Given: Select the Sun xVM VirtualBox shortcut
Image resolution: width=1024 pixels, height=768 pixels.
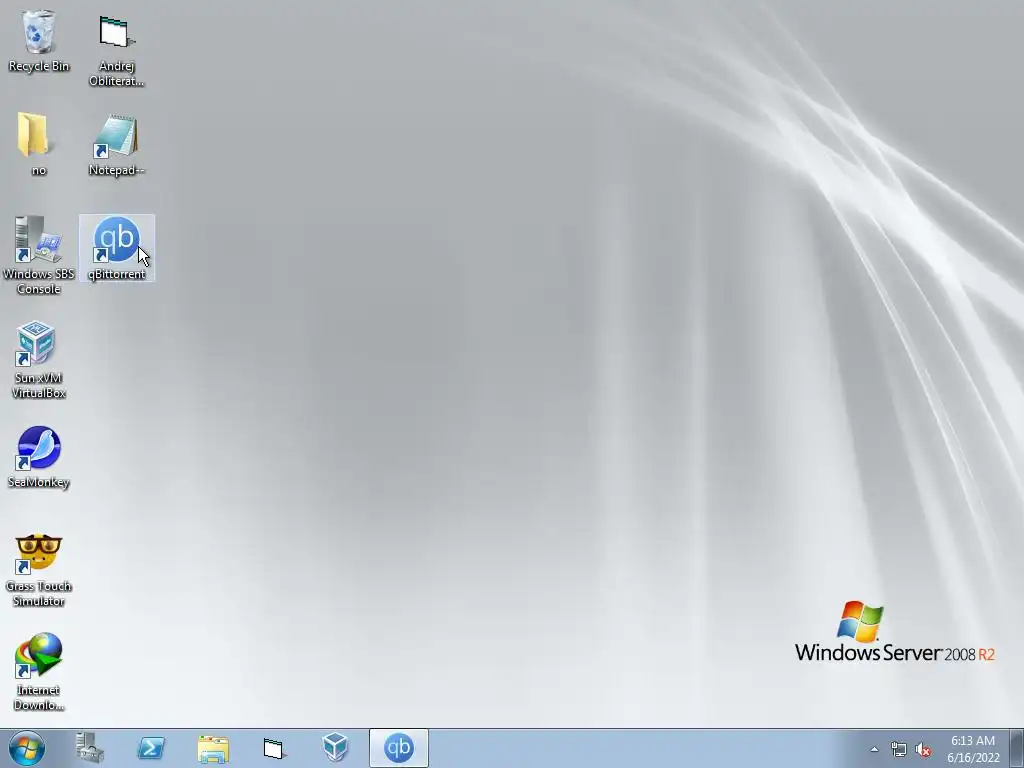Looking at the screenshot, I should (39, 359).
